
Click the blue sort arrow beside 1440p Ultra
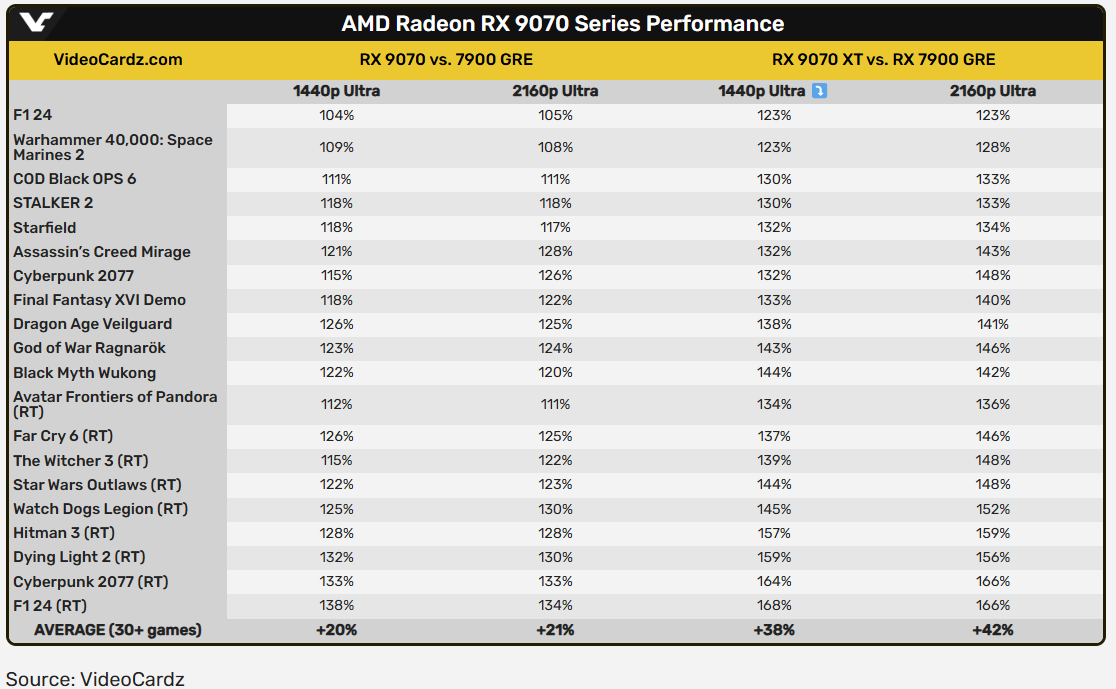click(820, 91)
